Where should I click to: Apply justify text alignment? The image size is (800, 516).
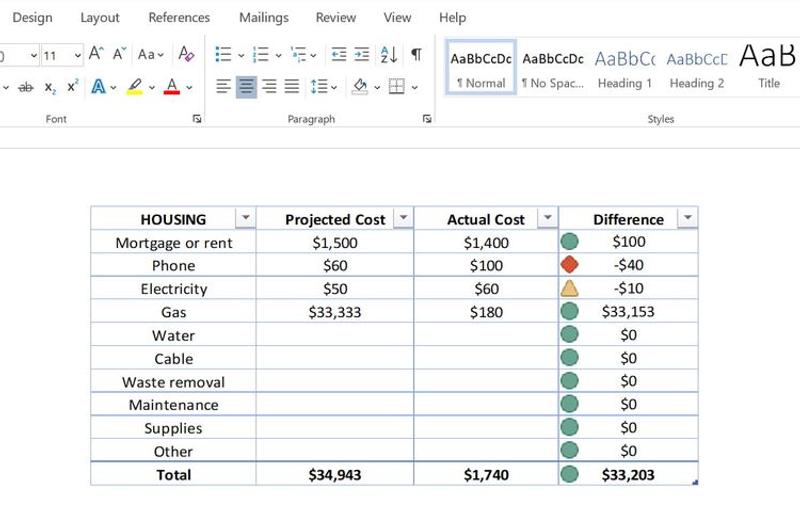(292, 86)
